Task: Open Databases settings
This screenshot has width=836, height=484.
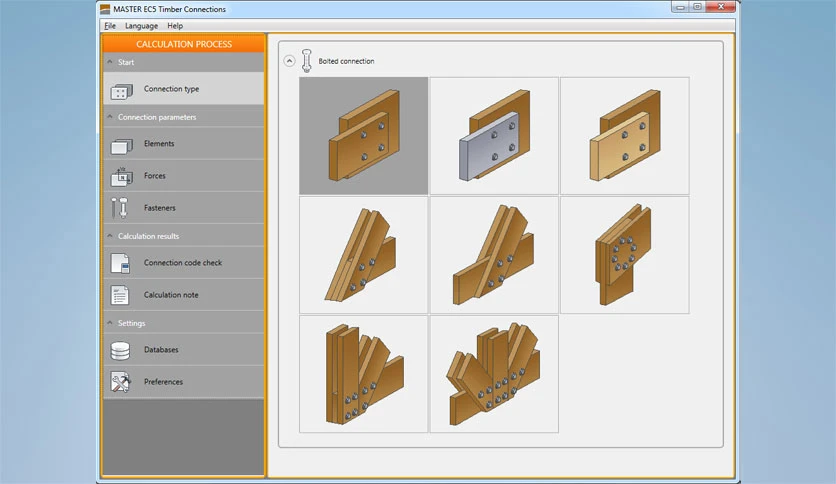Action: click(x=183, y=350)
